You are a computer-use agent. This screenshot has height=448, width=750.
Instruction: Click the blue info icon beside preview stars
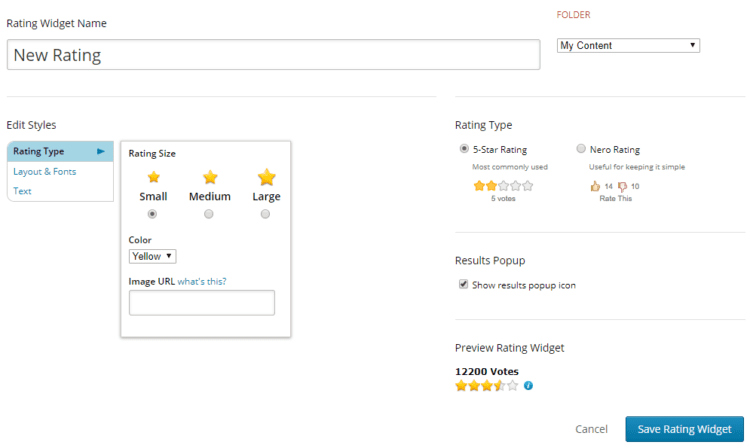pyautogui.click(x=528, y=385)
